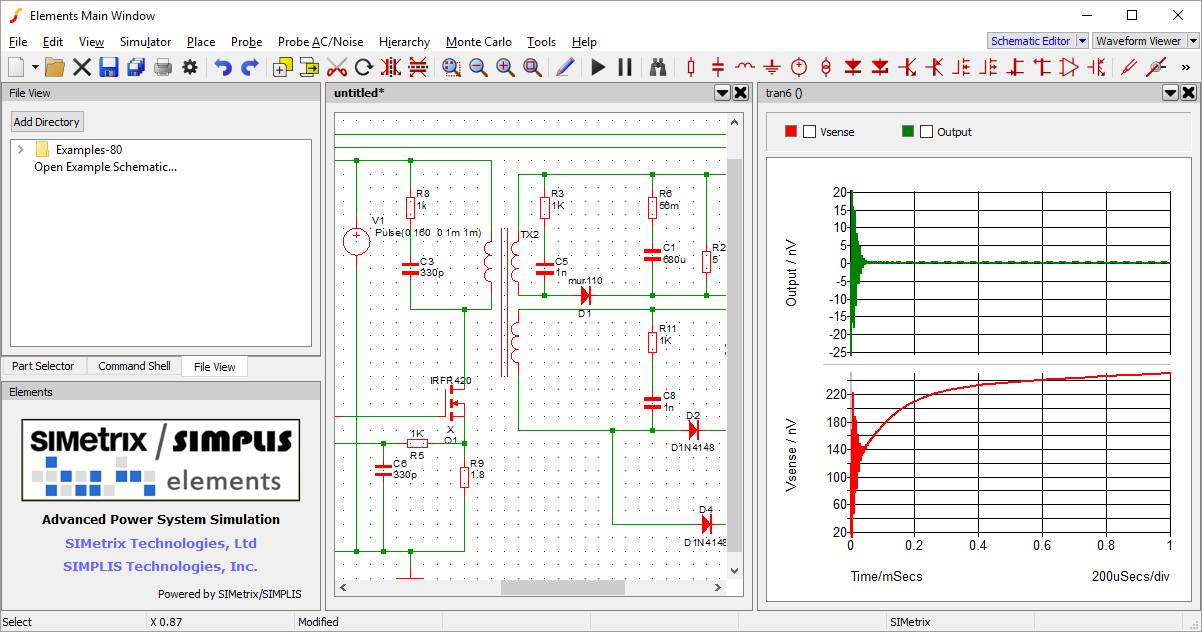Tick the Output curve checkbox

pos(926,131)
